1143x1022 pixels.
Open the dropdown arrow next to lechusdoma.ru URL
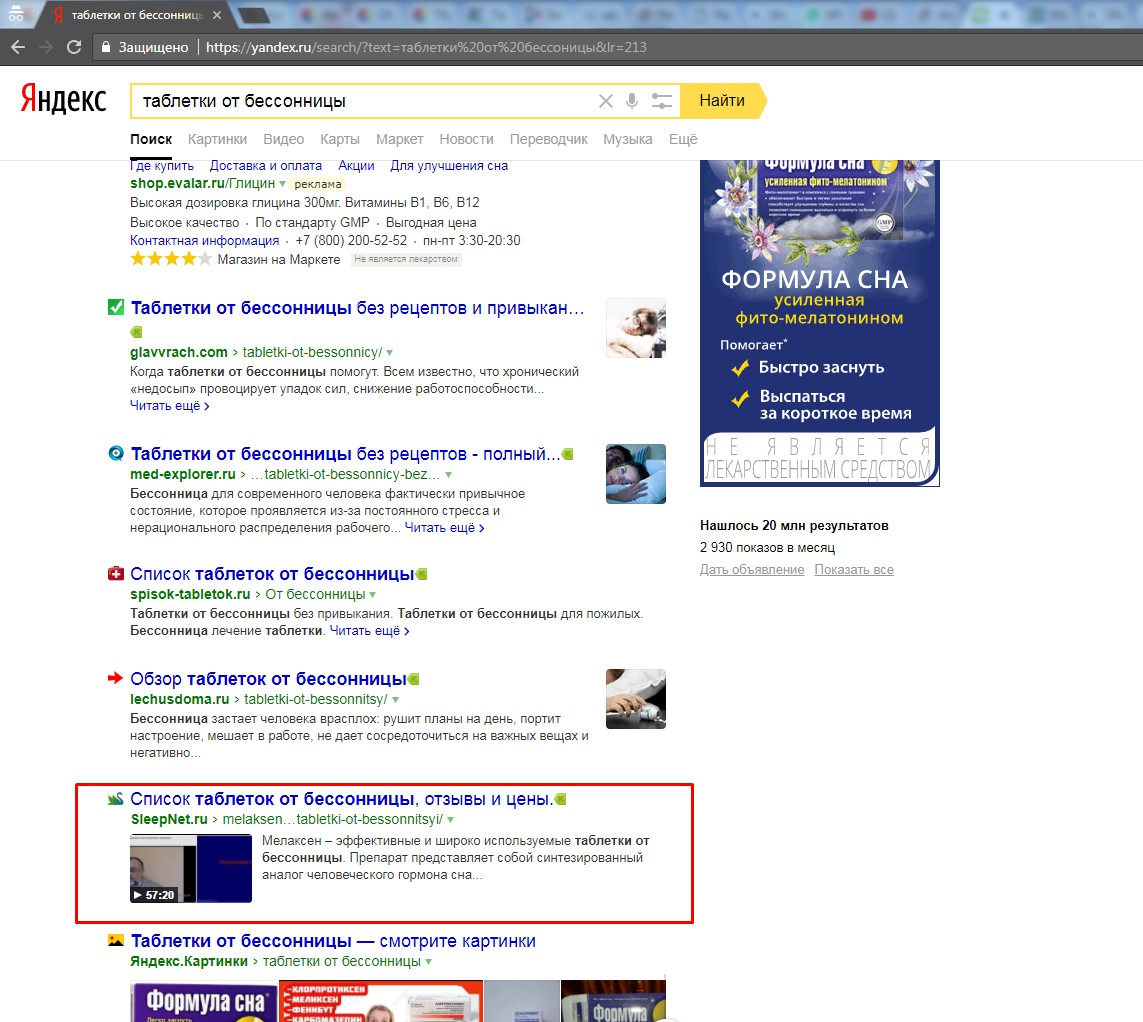[x=396, y=700]
